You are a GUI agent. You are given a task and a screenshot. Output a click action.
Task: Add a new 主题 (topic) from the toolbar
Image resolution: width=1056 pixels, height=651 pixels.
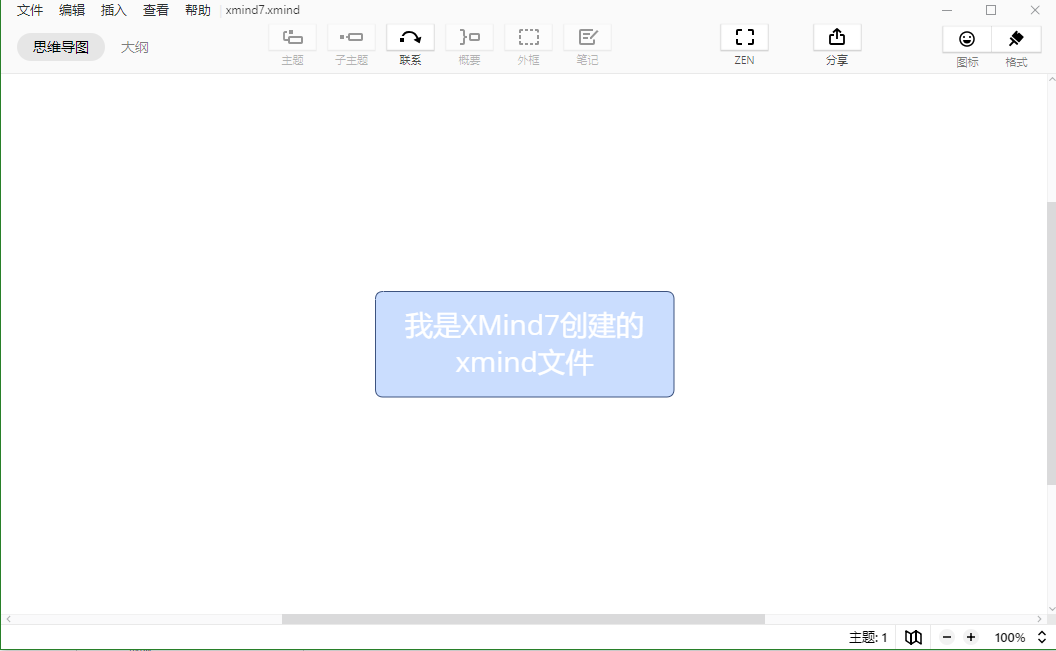[292, 44]
